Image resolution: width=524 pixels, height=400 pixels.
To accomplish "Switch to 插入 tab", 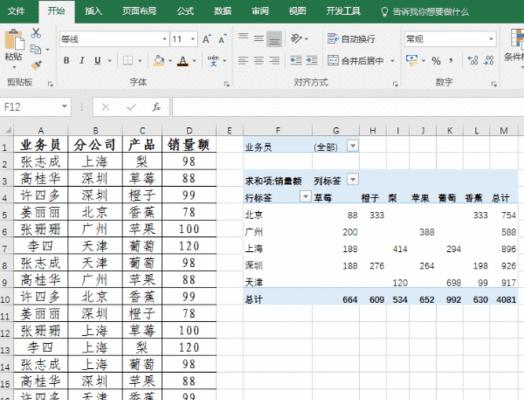I will coord(93,11).
